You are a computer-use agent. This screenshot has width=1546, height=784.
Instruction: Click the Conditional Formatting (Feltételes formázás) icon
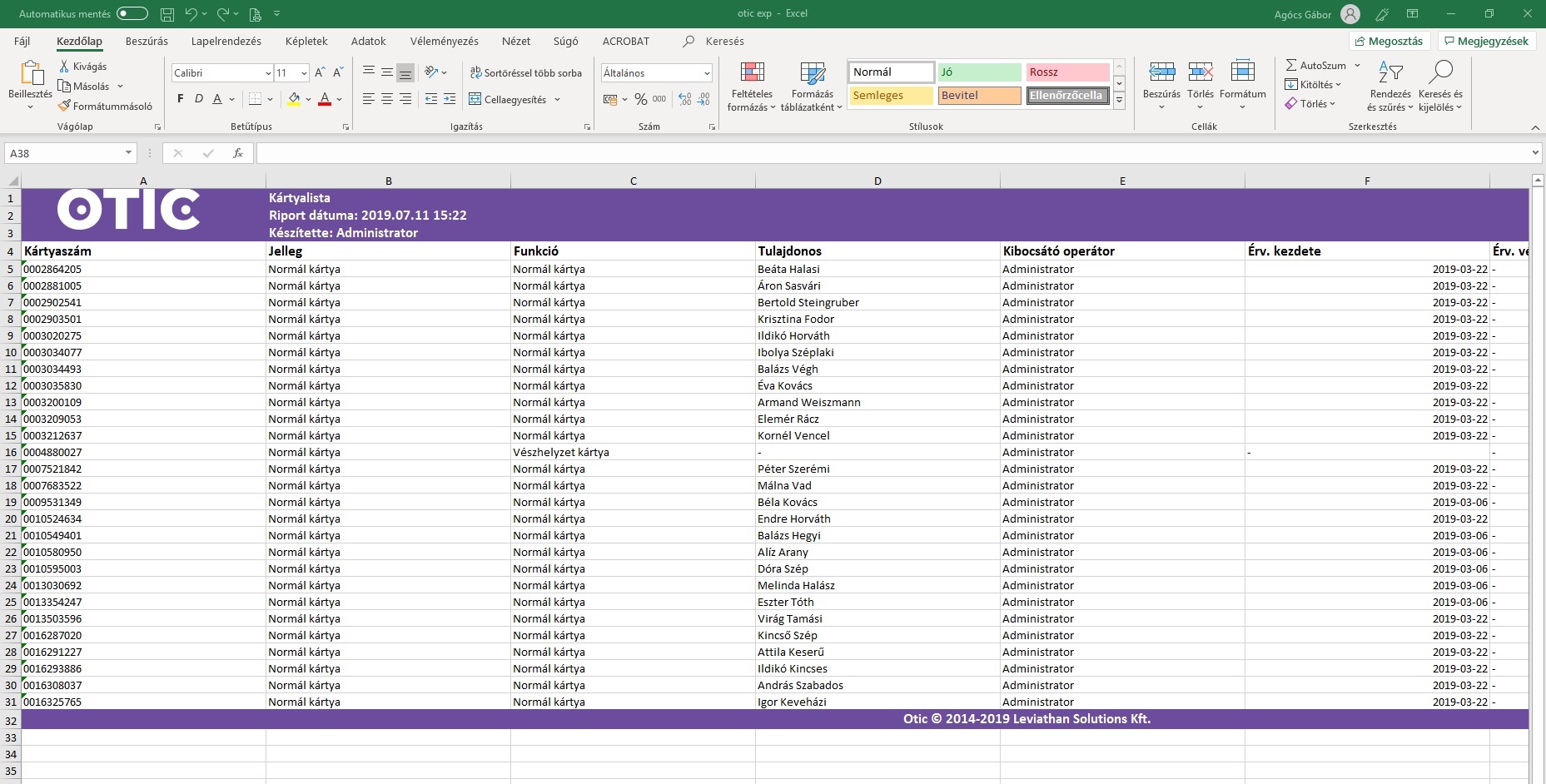pyautogui.click(x=752, y=73)
